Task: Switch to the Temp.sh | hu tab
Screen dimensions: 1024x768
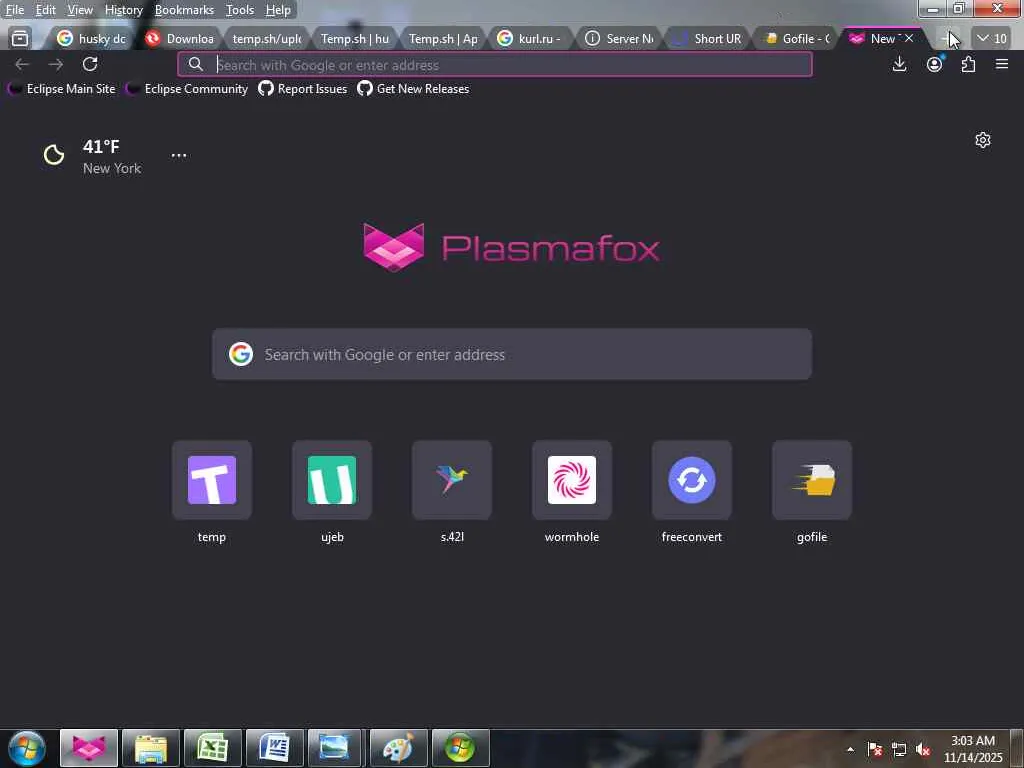Action: (355, 39)
